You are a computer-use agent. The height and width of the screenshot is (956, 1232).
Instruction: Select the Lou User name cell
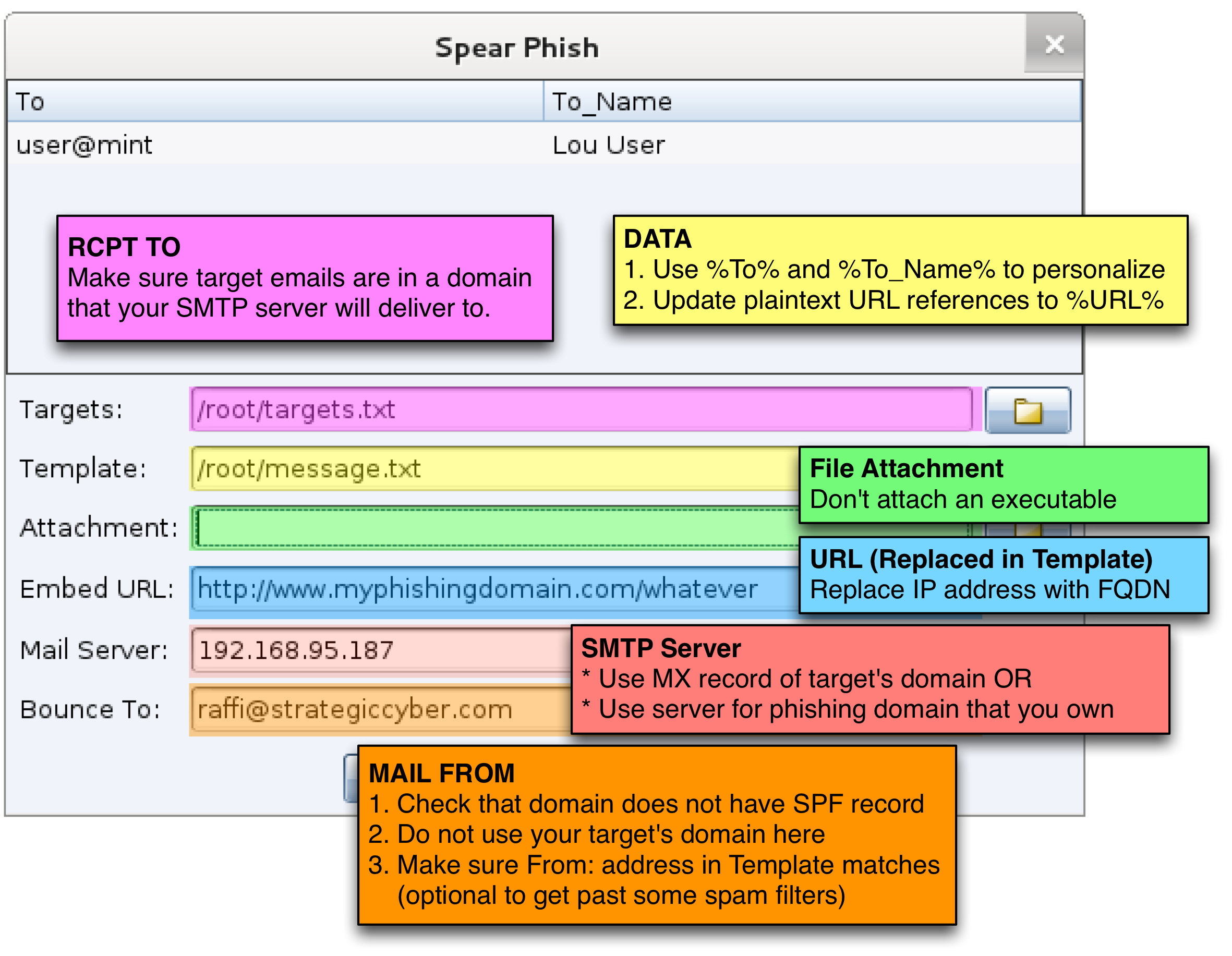(608, 145)
